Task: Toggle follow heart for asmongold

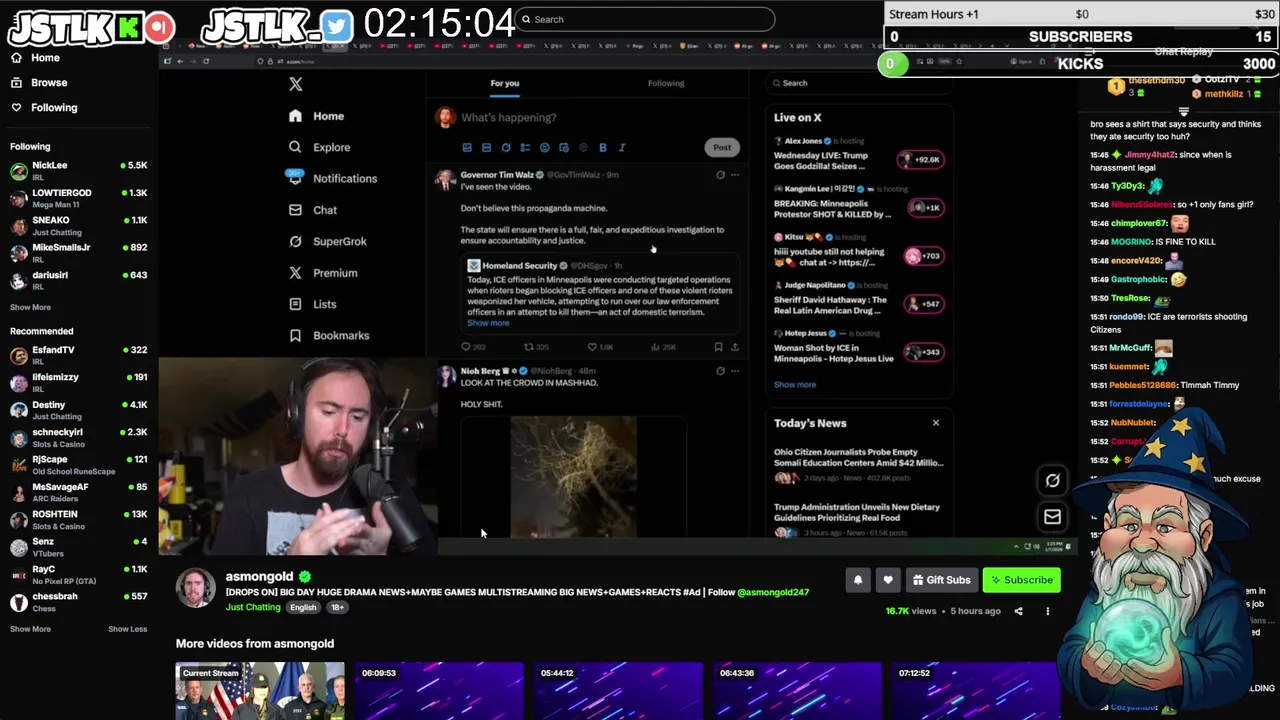Action: click(888, 580)
